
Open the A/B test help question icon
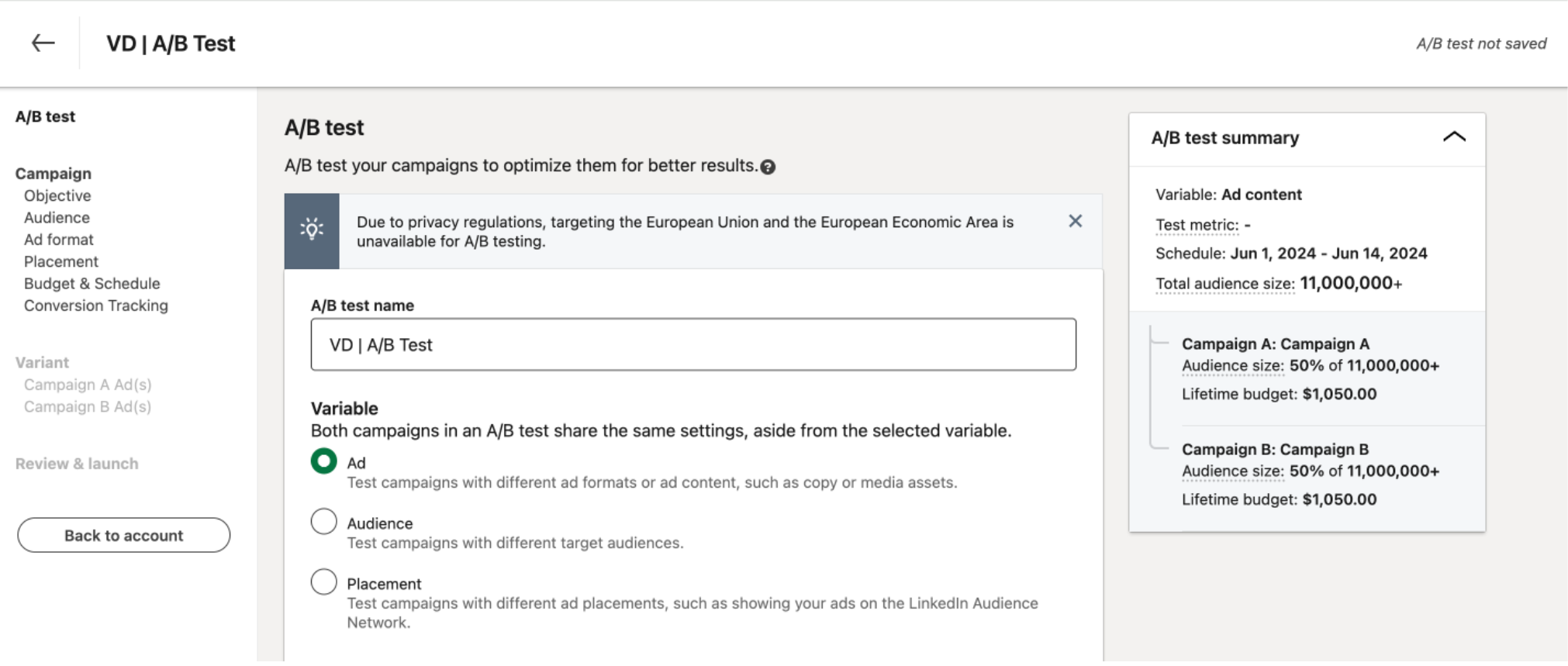click(x=768, y=167)
